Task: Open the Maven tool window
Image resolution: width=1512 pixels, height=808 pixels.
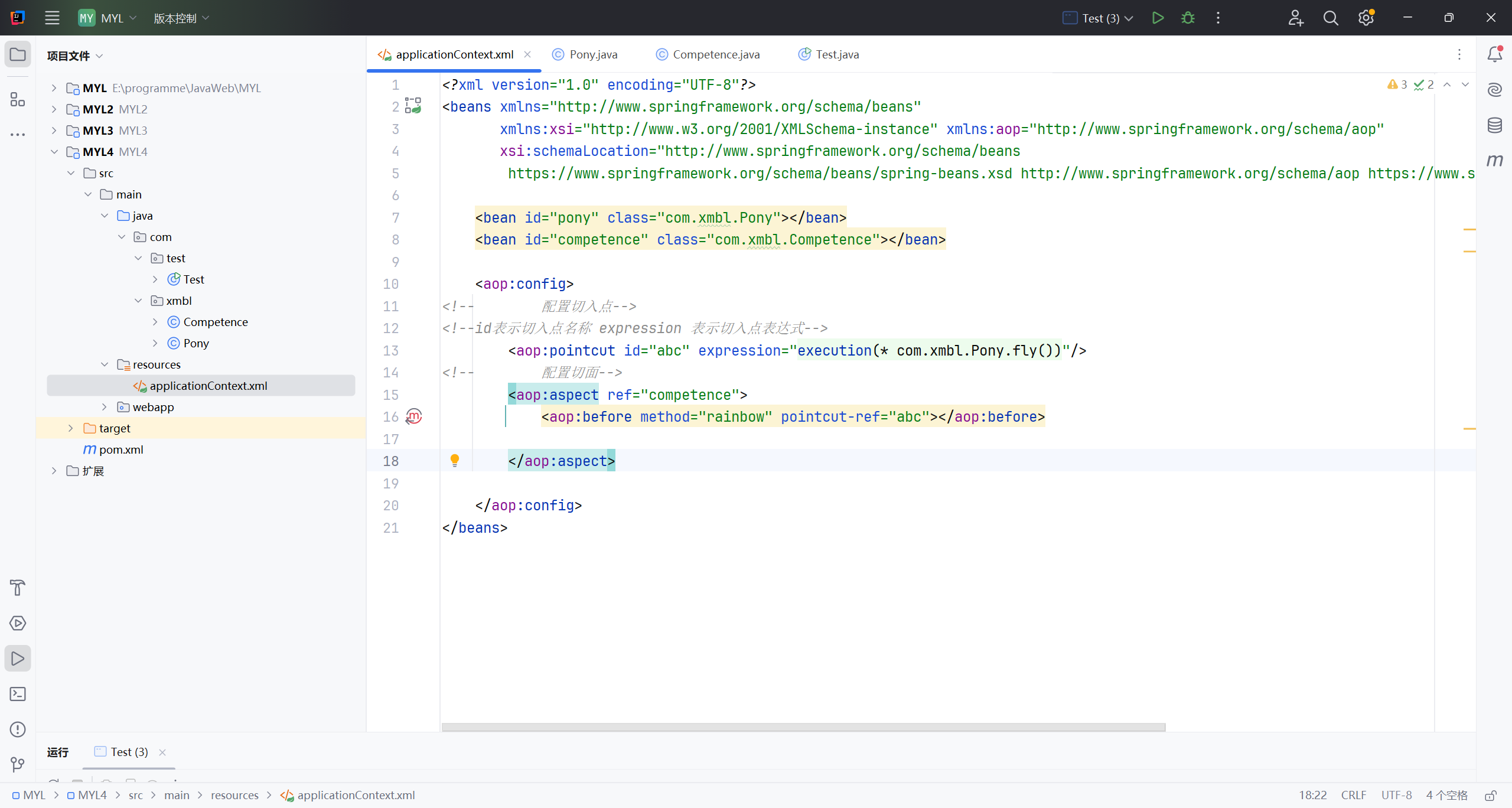Action: point(1494,160)
